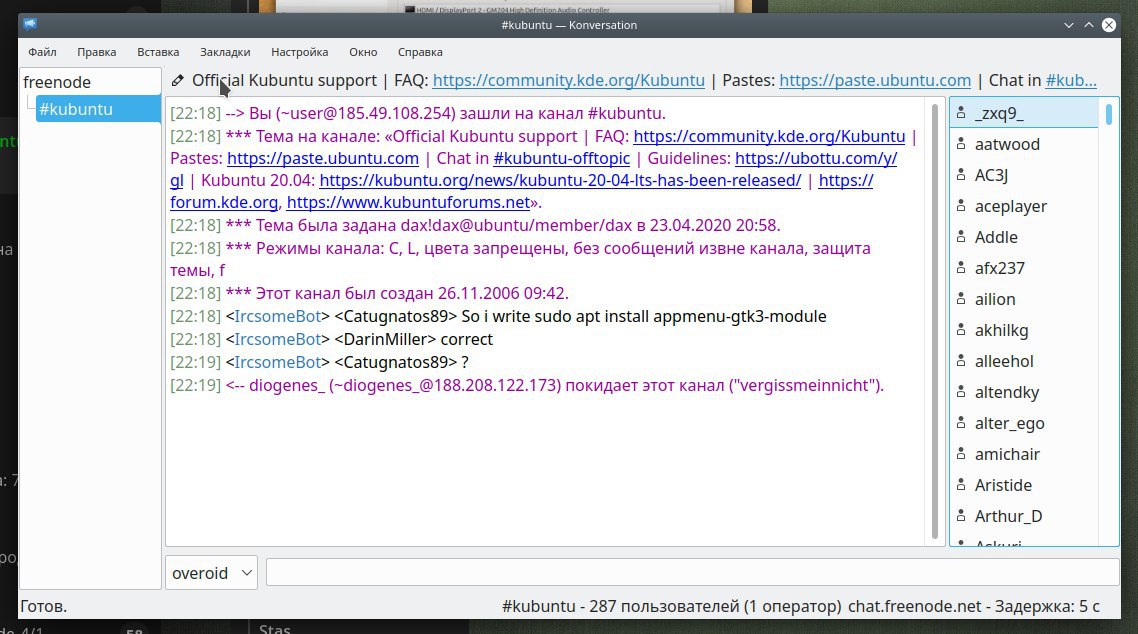1138x634 pixels.
Task: Click the user icon next to aatwood
Action: pyautogui.click(x=961, y=144)
